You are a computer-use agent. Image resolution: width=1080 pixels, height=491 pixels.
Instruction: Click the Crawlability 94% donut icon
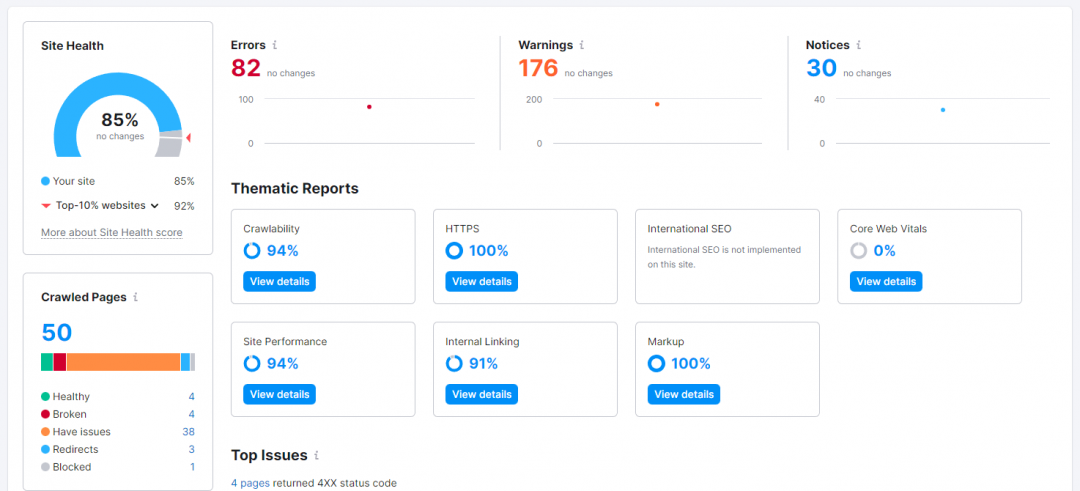click(252, 251)
